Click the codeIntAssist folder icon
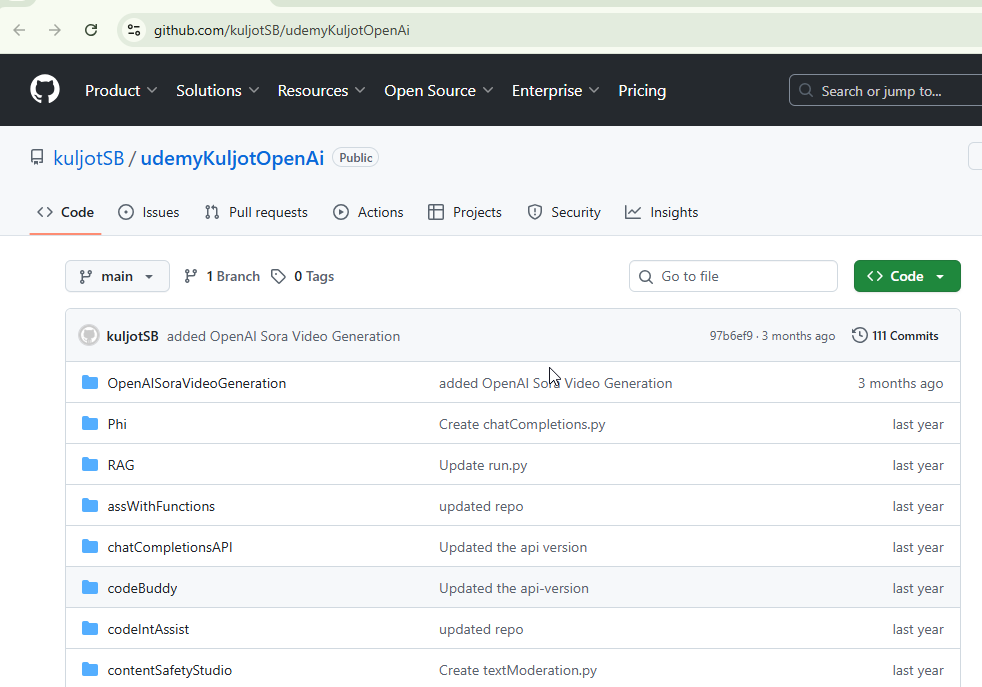The height and width of the screenshot is (687, 982). tap(90, 629)
